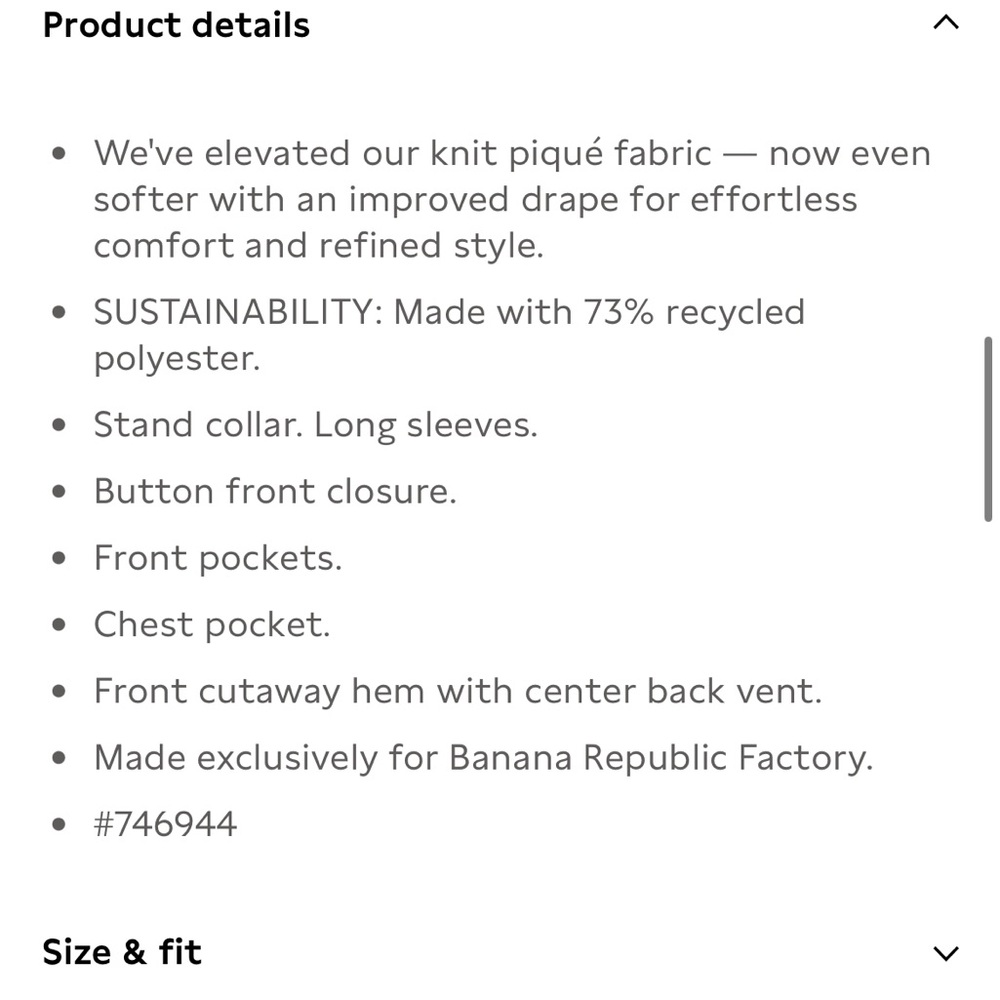This screenshot has width=1000, height=1000.
Task: Open the Size & fit section heading
Action: click(x=122, y=951)
